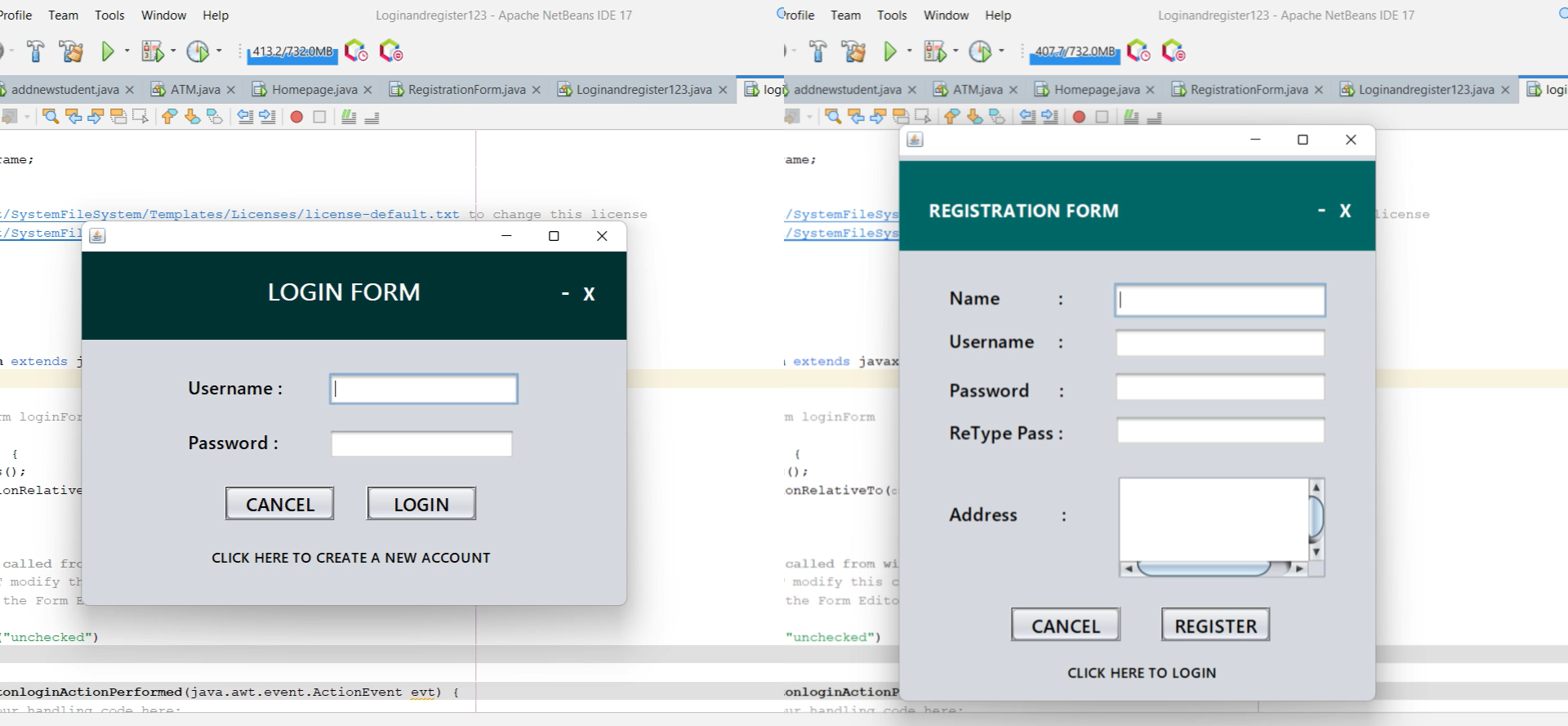Click Clean and Build icon in left IDE
This screenshot has width=1568, height=726.
point(71,51)
